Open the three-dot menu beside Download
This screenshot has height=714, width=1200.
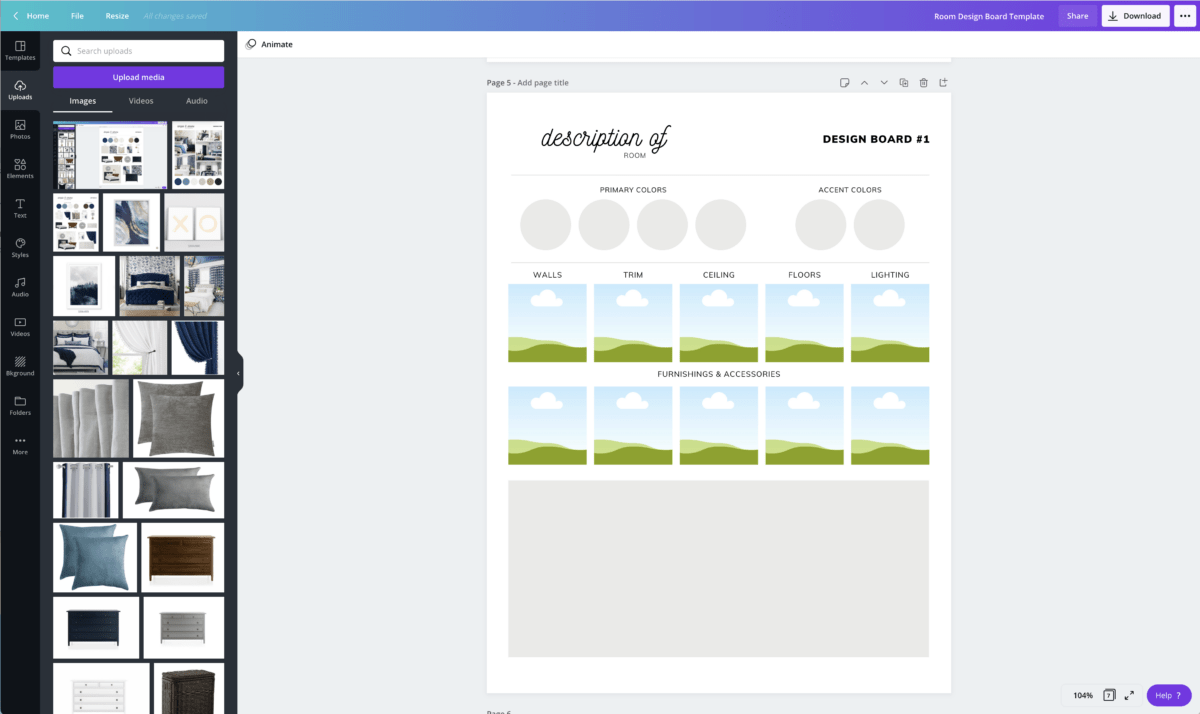[x=1184, y=15]
